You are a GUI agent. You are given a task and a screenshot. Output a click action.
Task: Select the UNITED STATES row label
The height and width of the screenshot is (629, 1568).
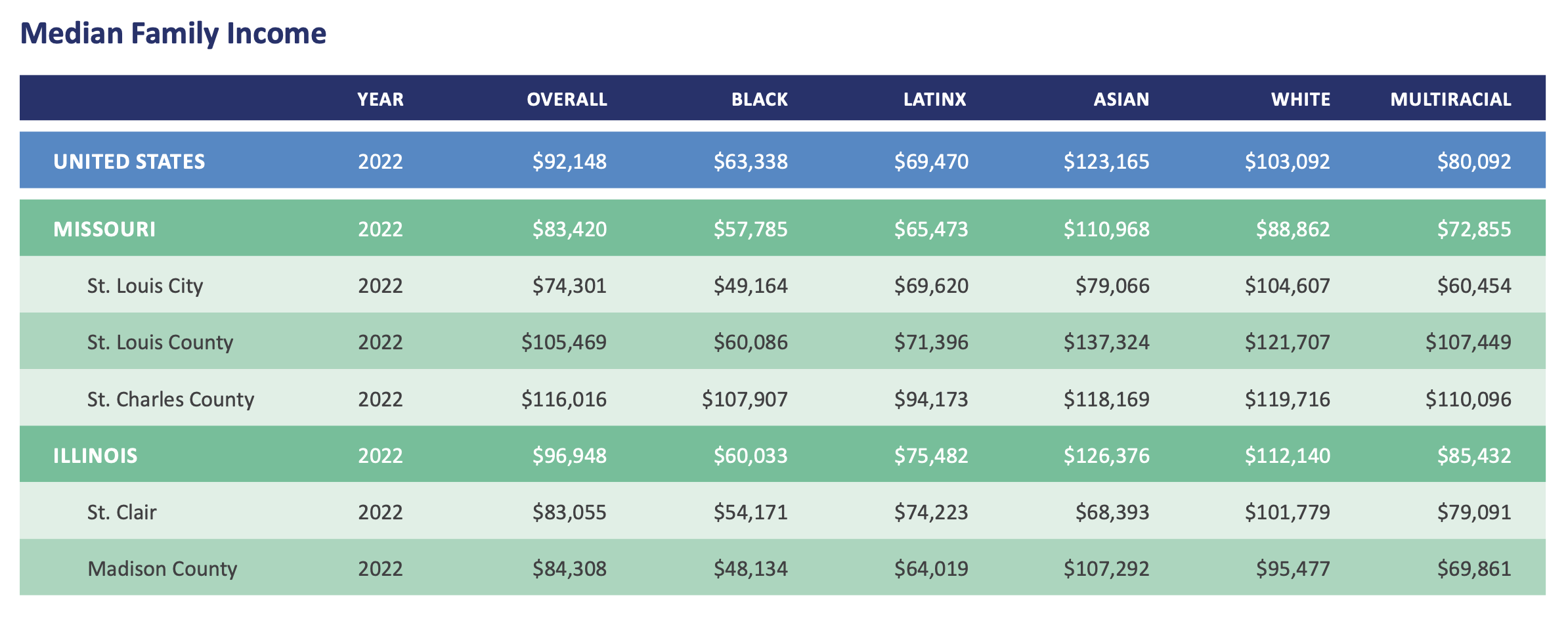pos(129,162)
